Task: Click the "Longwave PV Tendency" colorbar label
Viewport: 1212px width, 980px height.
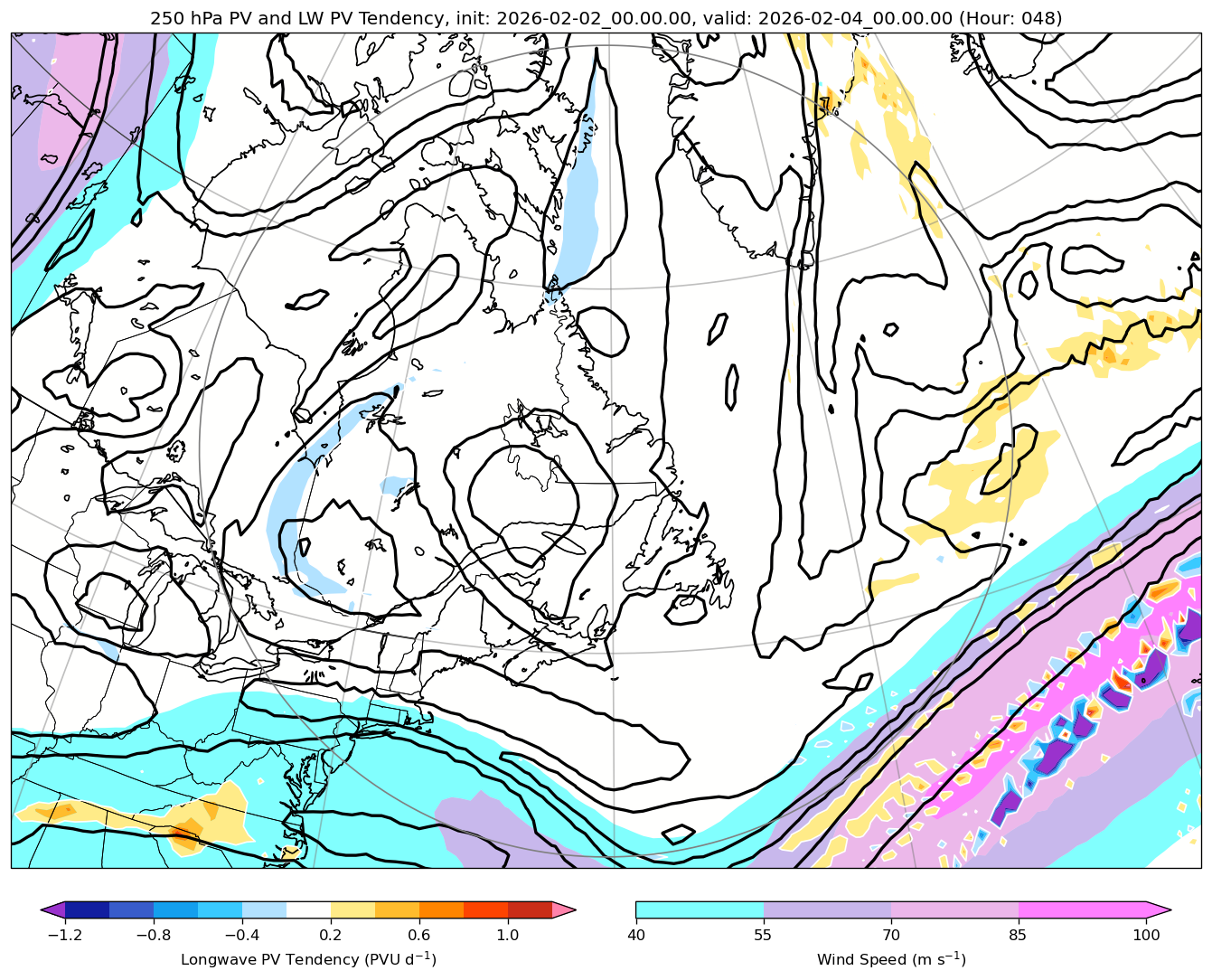Action: (x=308, y=959)
